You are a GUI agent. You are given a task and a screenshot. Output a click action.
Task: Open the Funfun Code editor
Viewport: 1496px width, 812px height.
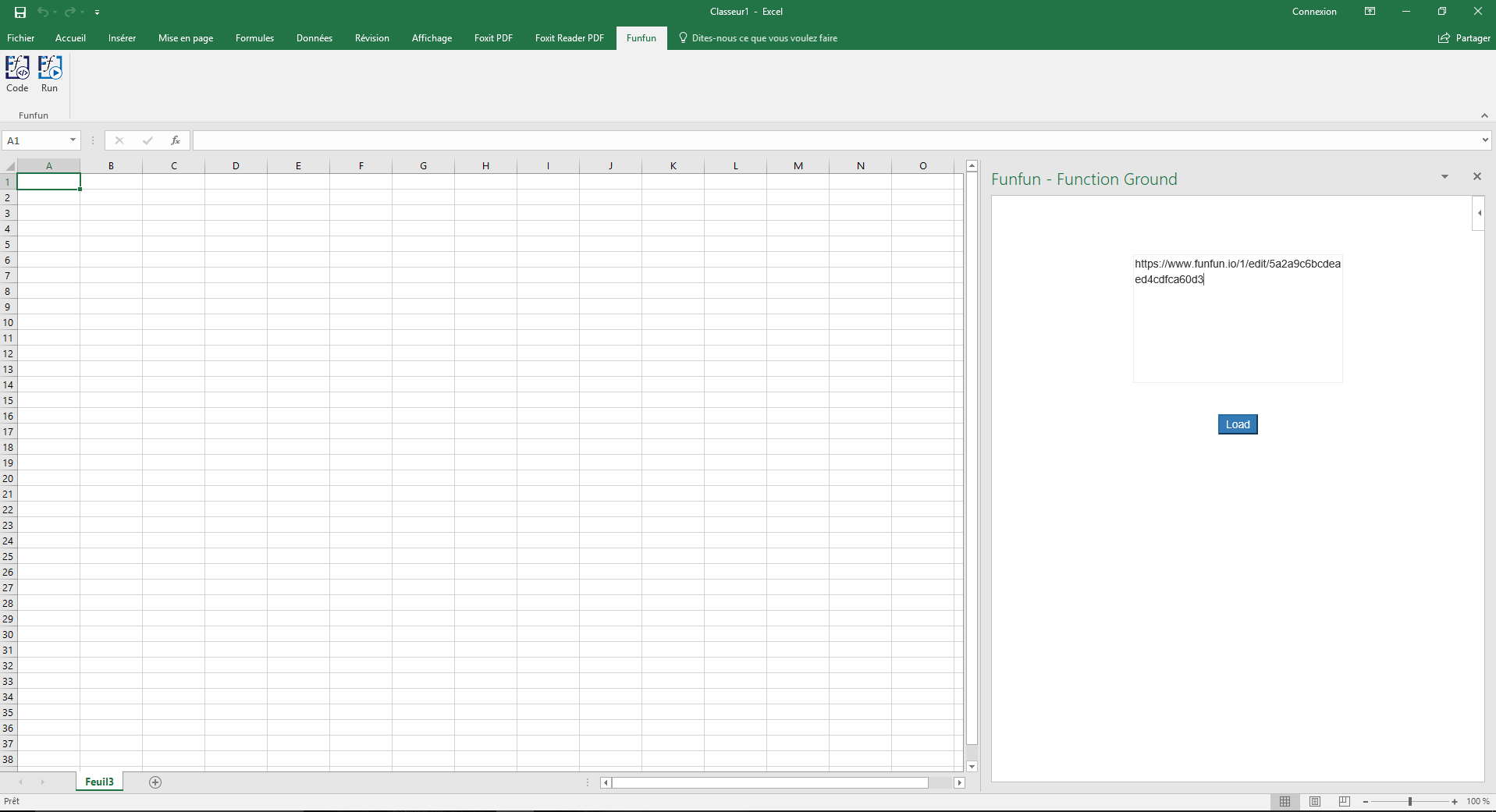click(17, 74)
